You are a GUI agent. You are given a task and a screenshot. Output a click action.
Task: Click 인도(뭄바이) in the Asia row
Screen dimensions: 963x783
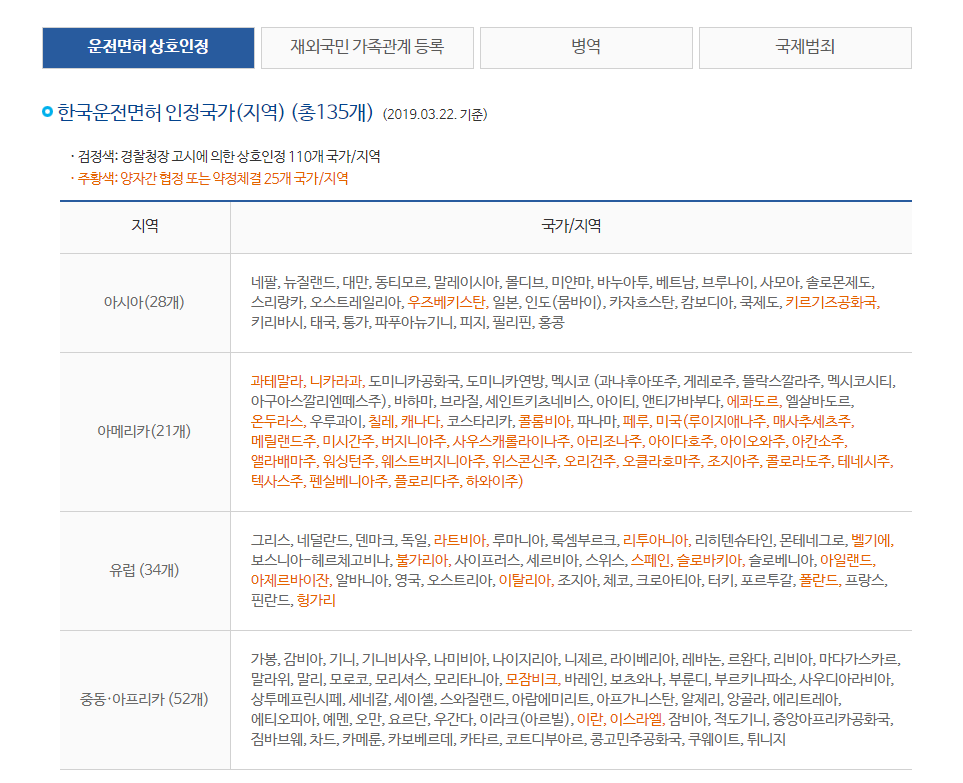(564, 302)
